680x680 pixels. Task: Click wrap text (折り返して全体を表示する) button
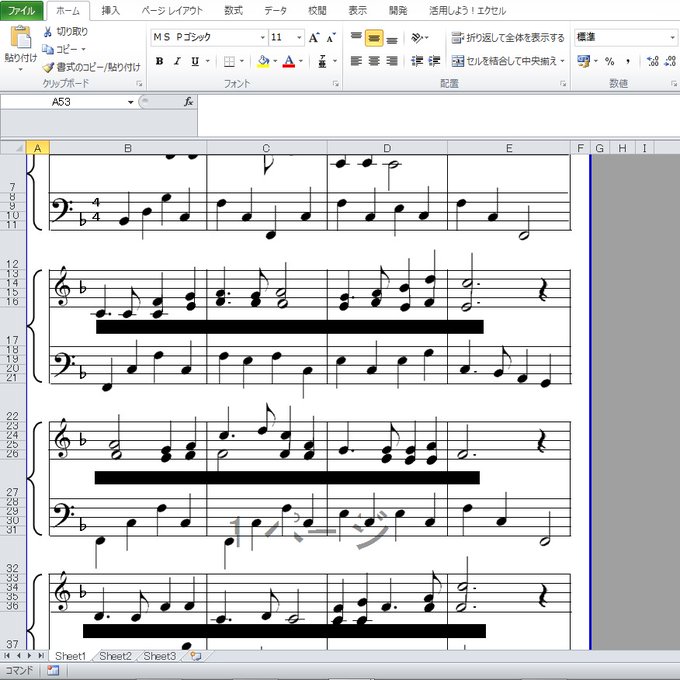(x=508, y=38)
